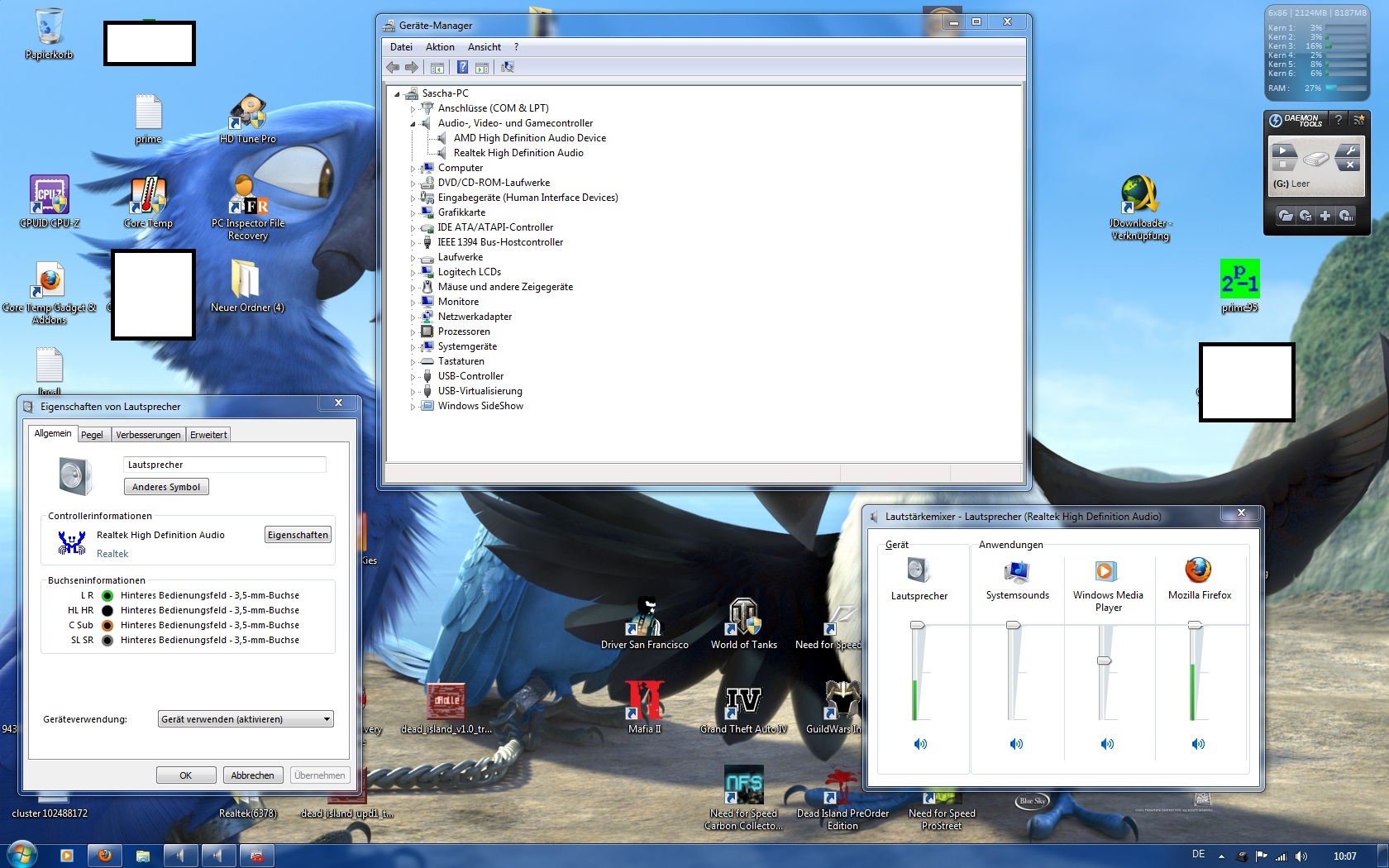The image size is (1389, 868).
Task: Select Realtek High Definition Audio tree entry
Action: tap(518, 153)
